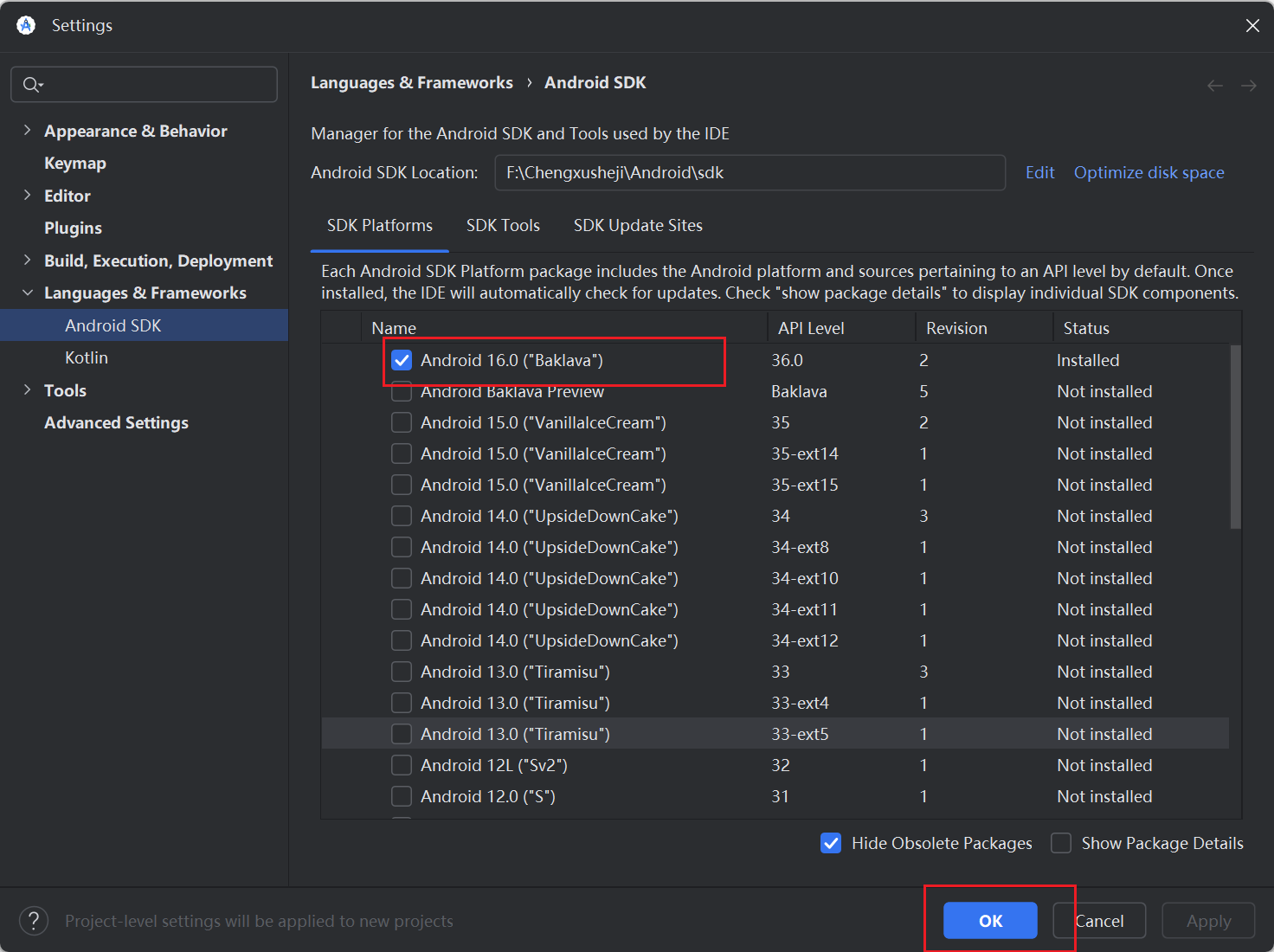1274x952 pixels.
Task: Click the search magnifier icon in settings
Action: 32,85
